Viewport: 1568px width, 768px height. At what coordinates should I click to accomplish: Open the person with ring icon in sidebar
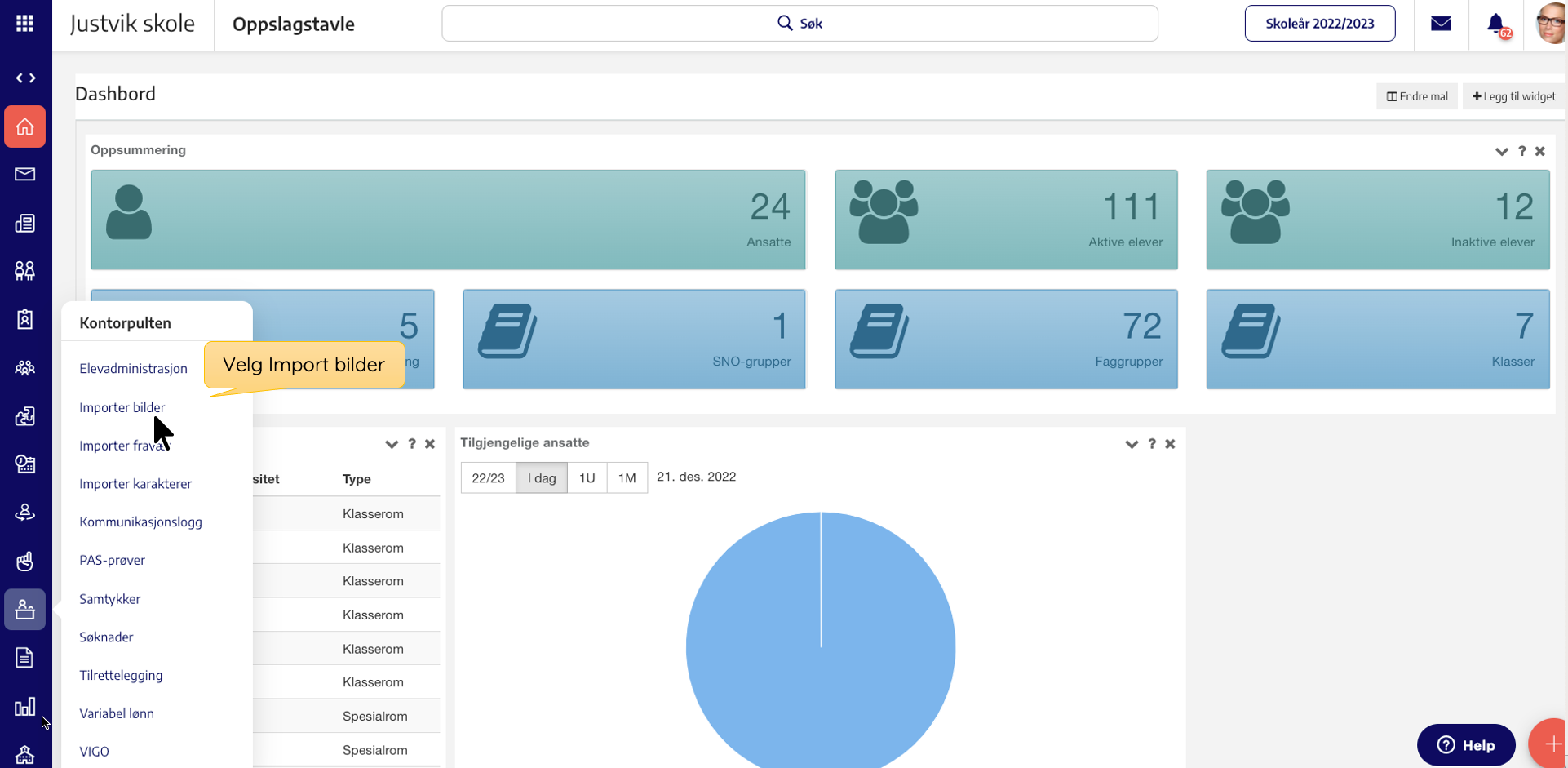pos(25,513)
